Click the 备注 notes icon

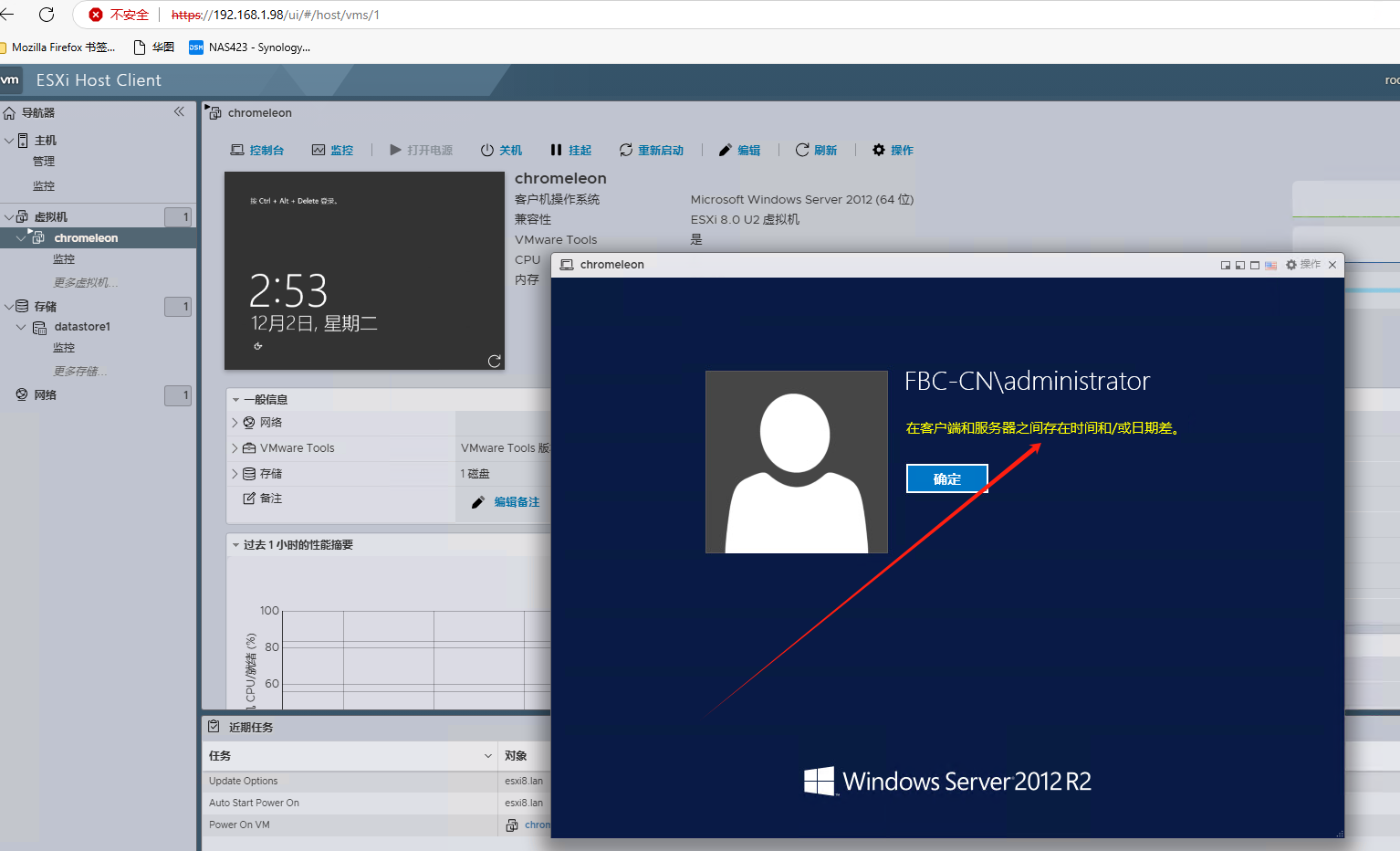click(249, 498)
